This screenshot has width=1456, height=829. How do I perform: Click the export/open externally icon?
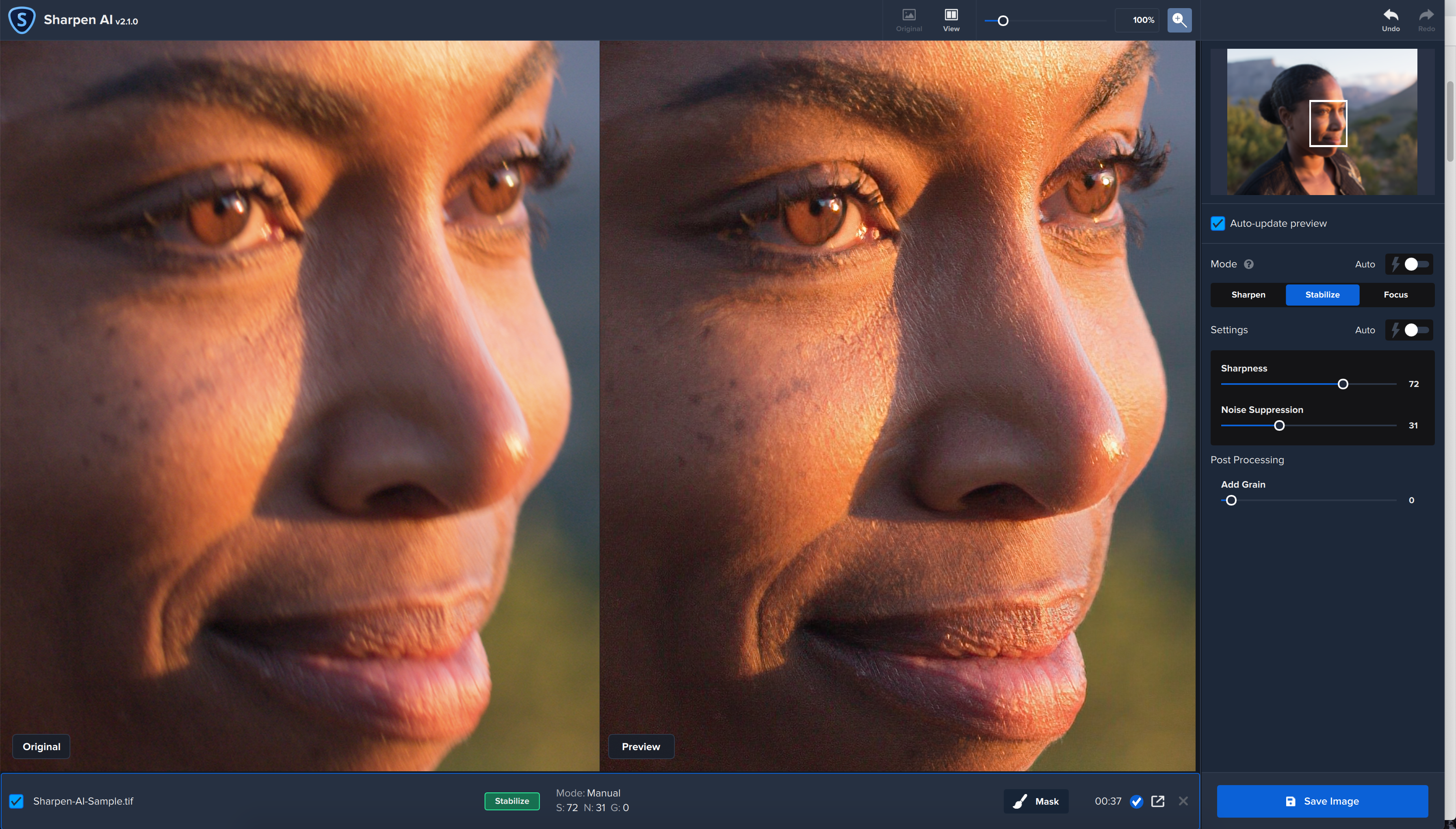1158,800
